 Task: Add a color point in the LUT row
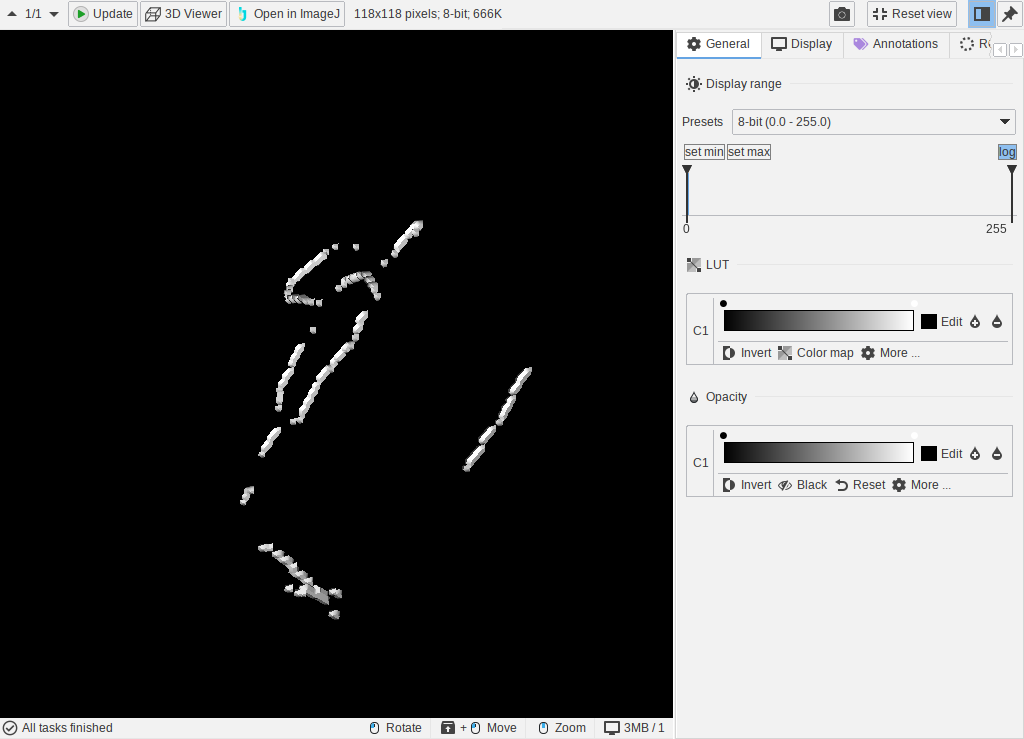[975, 322]
